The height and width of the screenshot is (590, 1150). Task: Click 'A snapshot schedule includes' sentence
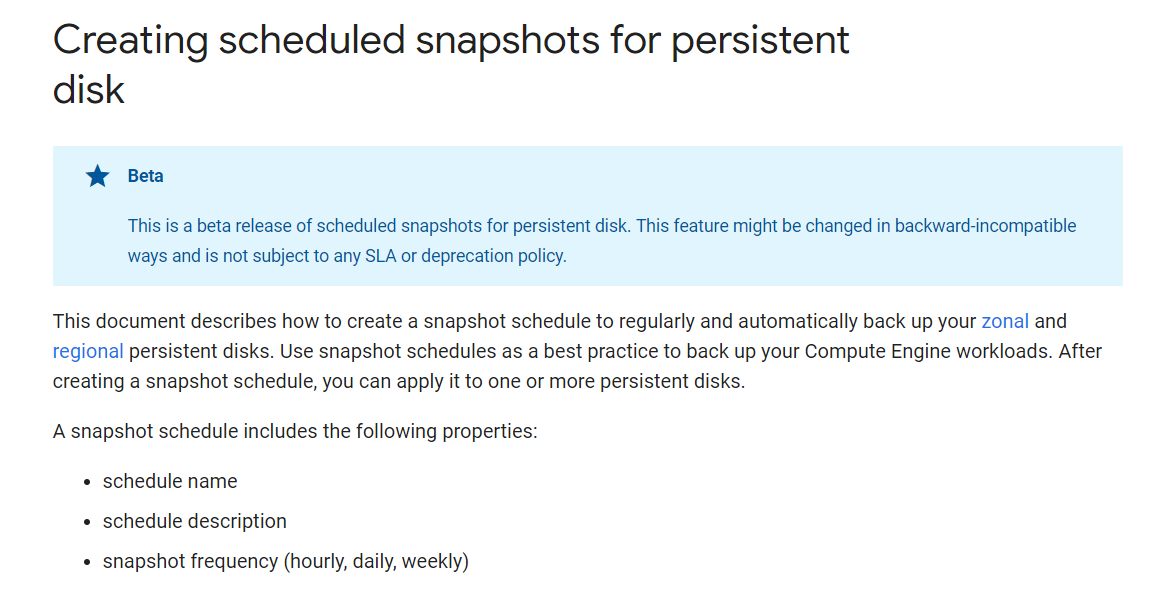point(295,431)
